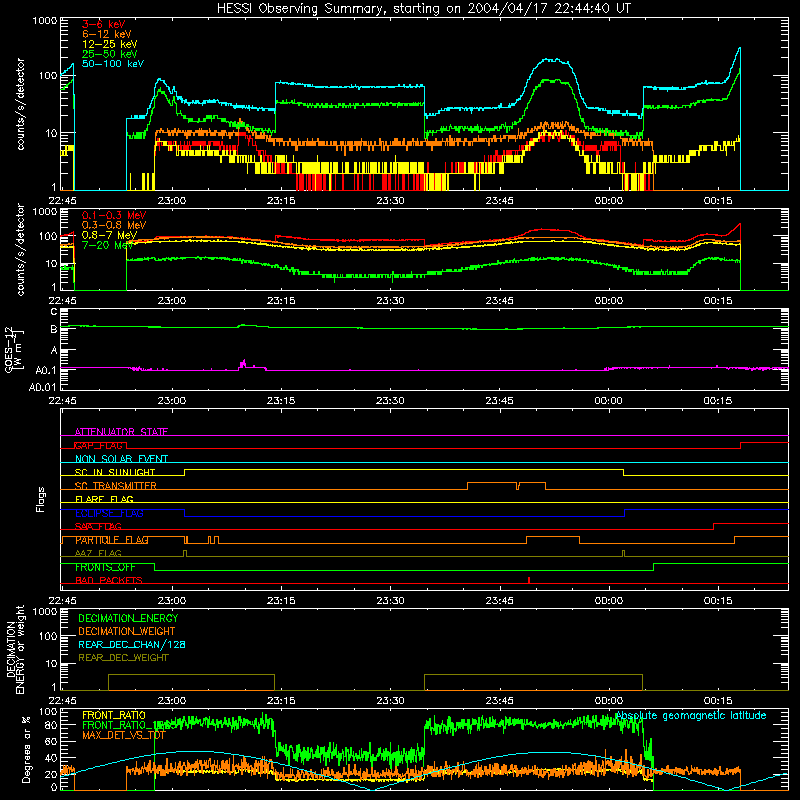The height and width of the screenshot is (800, 800).
Task: Click the Degrees or % axis label
Action: pyautogui.click(x=26, y=749)
